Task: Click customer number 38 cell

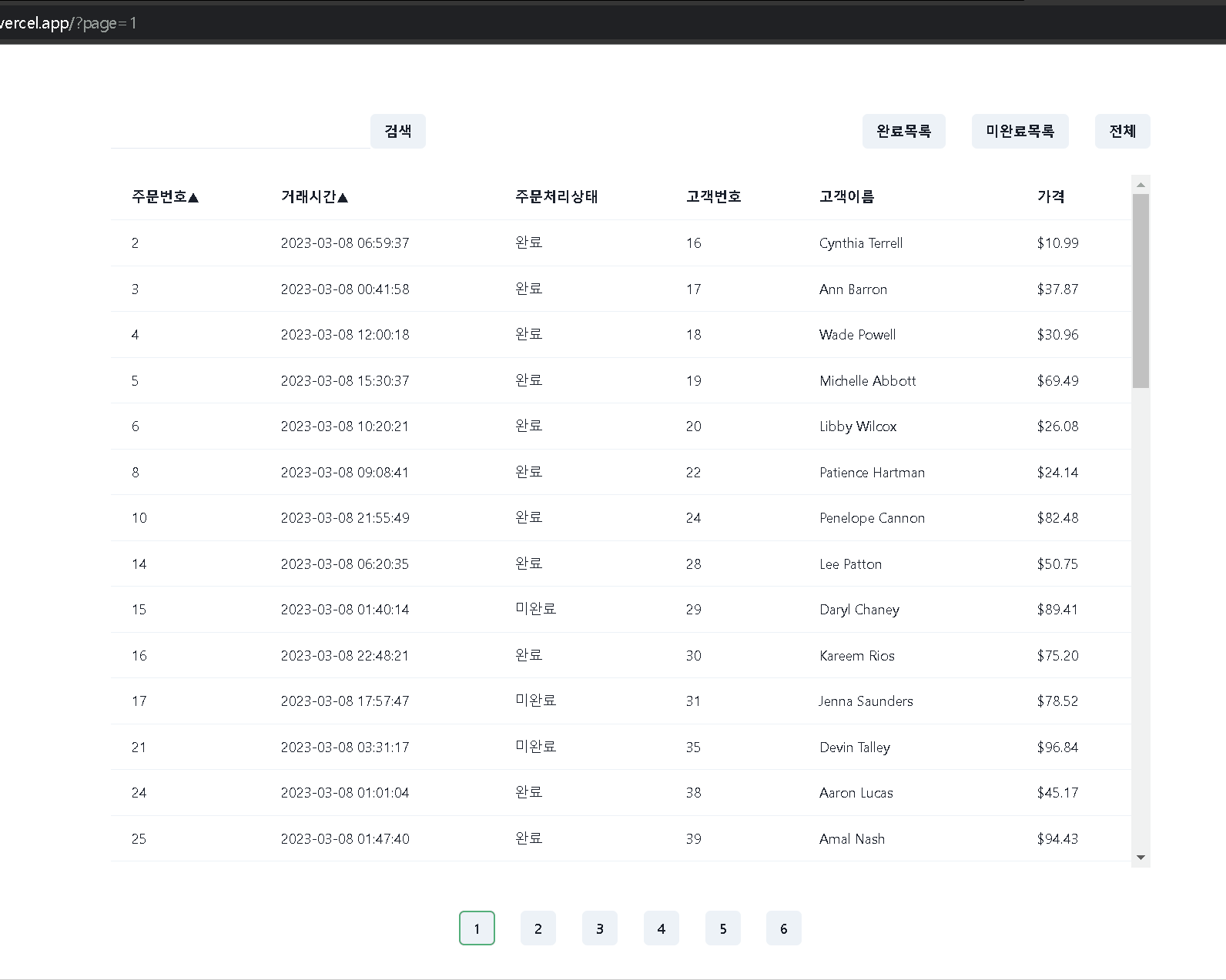Action: pyautogui.click(x=693, y=793)
